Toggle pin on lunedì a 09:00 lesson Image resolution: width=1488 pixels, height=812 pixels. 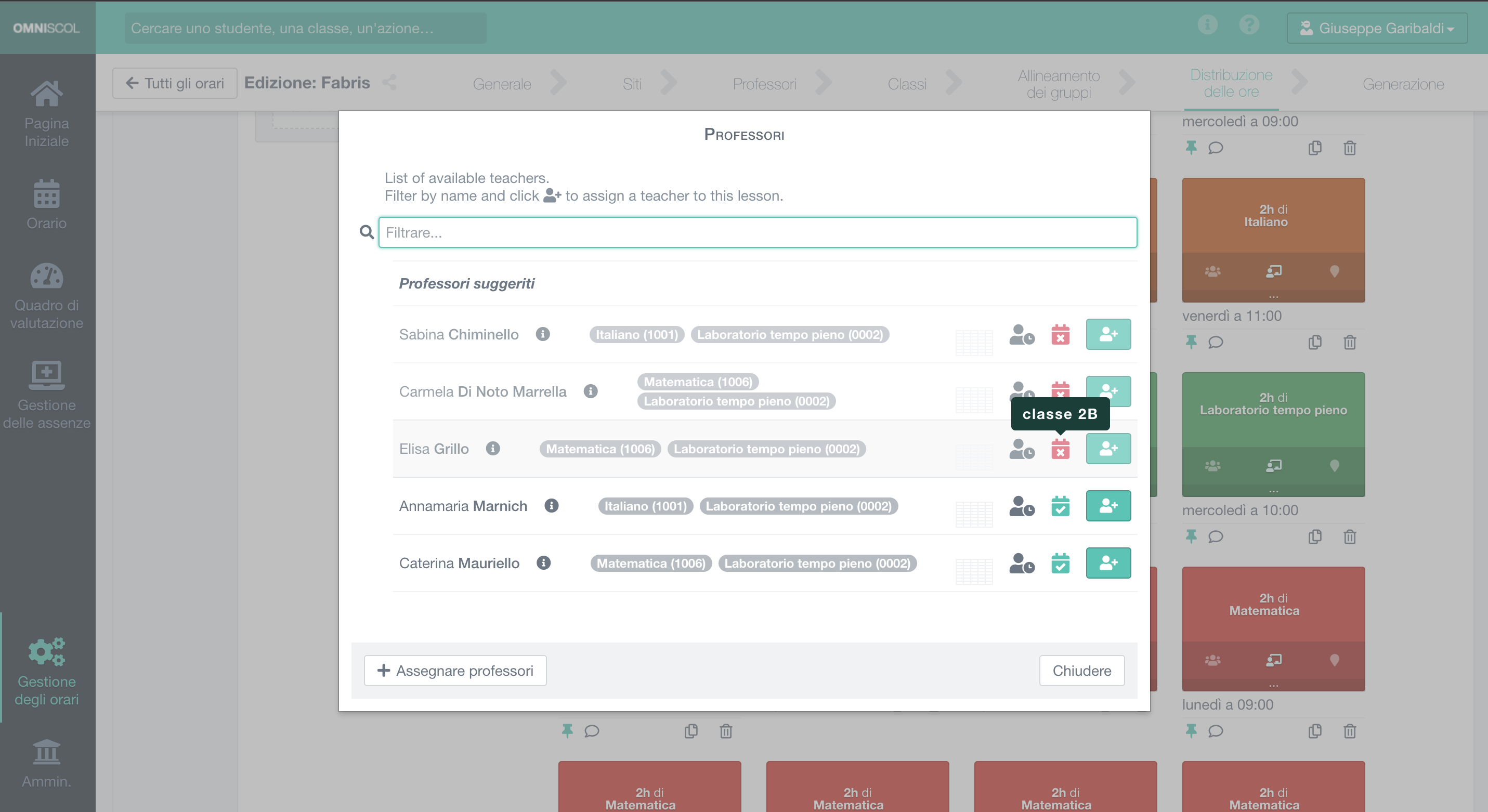point(1191,730)
